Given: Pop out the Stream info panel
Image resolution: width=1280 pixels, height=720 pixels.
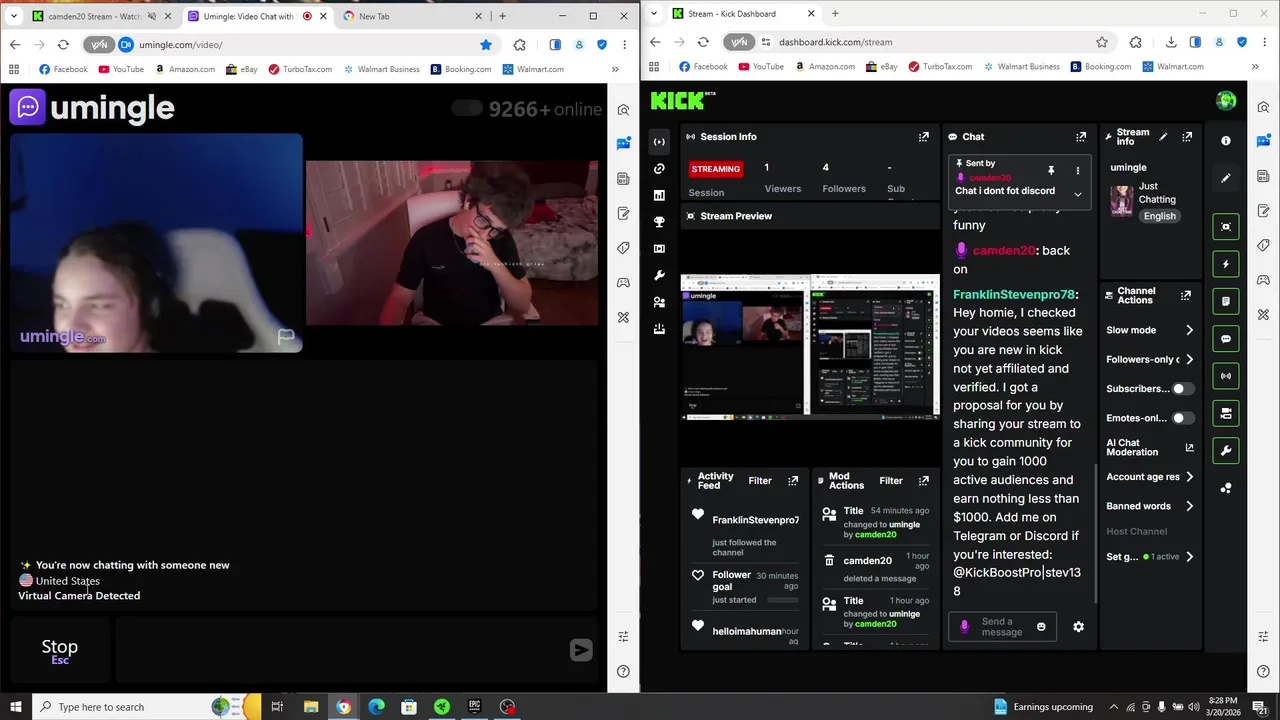Looking at the screenshot, I should [x=1187, y=136].
